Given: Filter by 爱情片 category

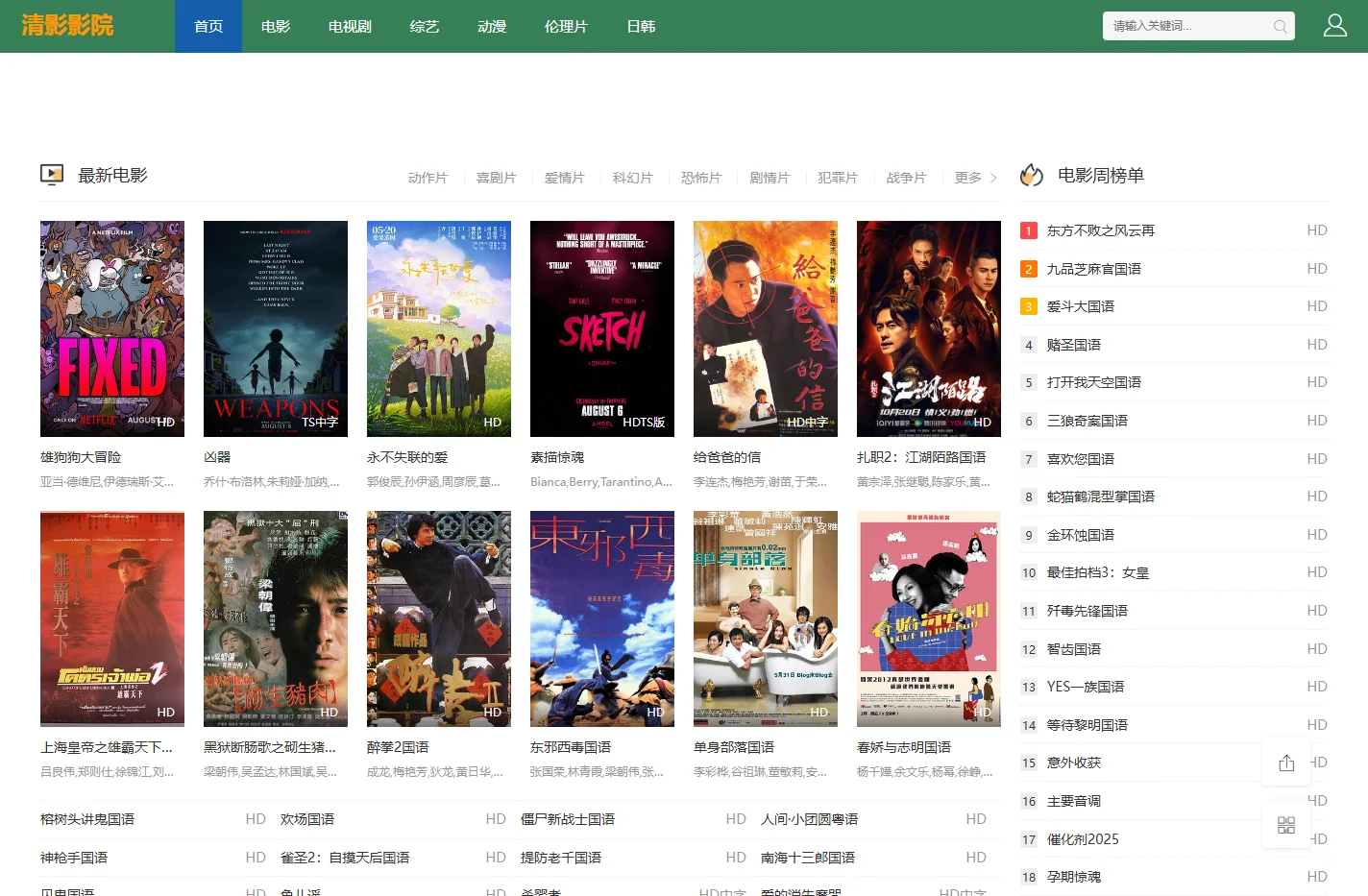Looking at the screenshot, I should coord(564,178).
